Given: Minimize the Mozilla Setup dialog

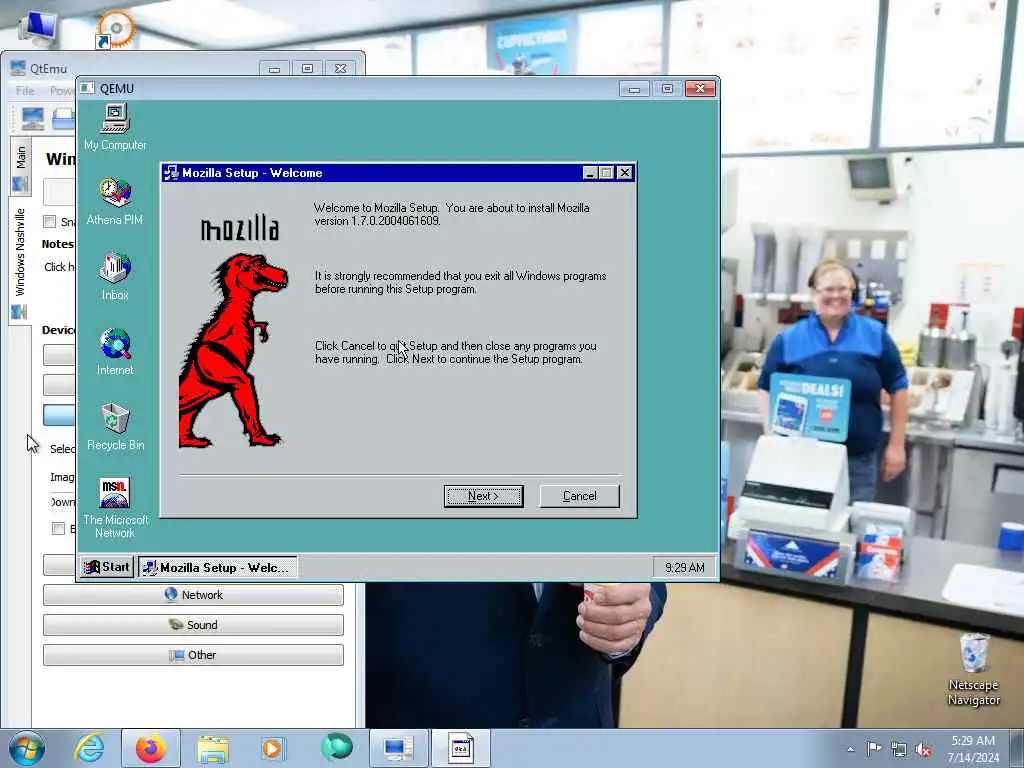Looking at the screenshot, I should coord(590,172).
